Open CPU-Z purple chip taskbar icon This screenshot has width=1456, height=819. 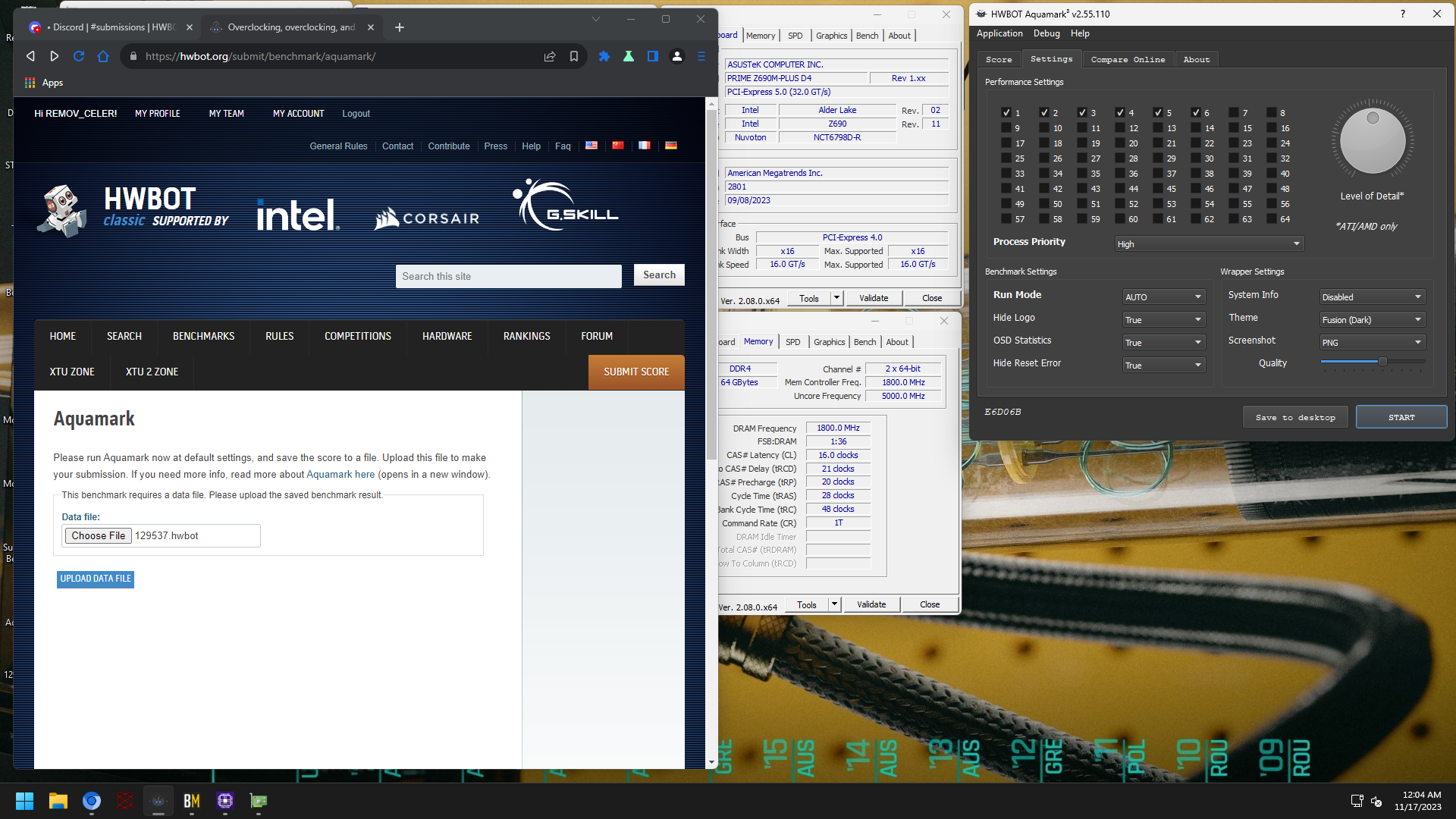(x=225, y=801)
